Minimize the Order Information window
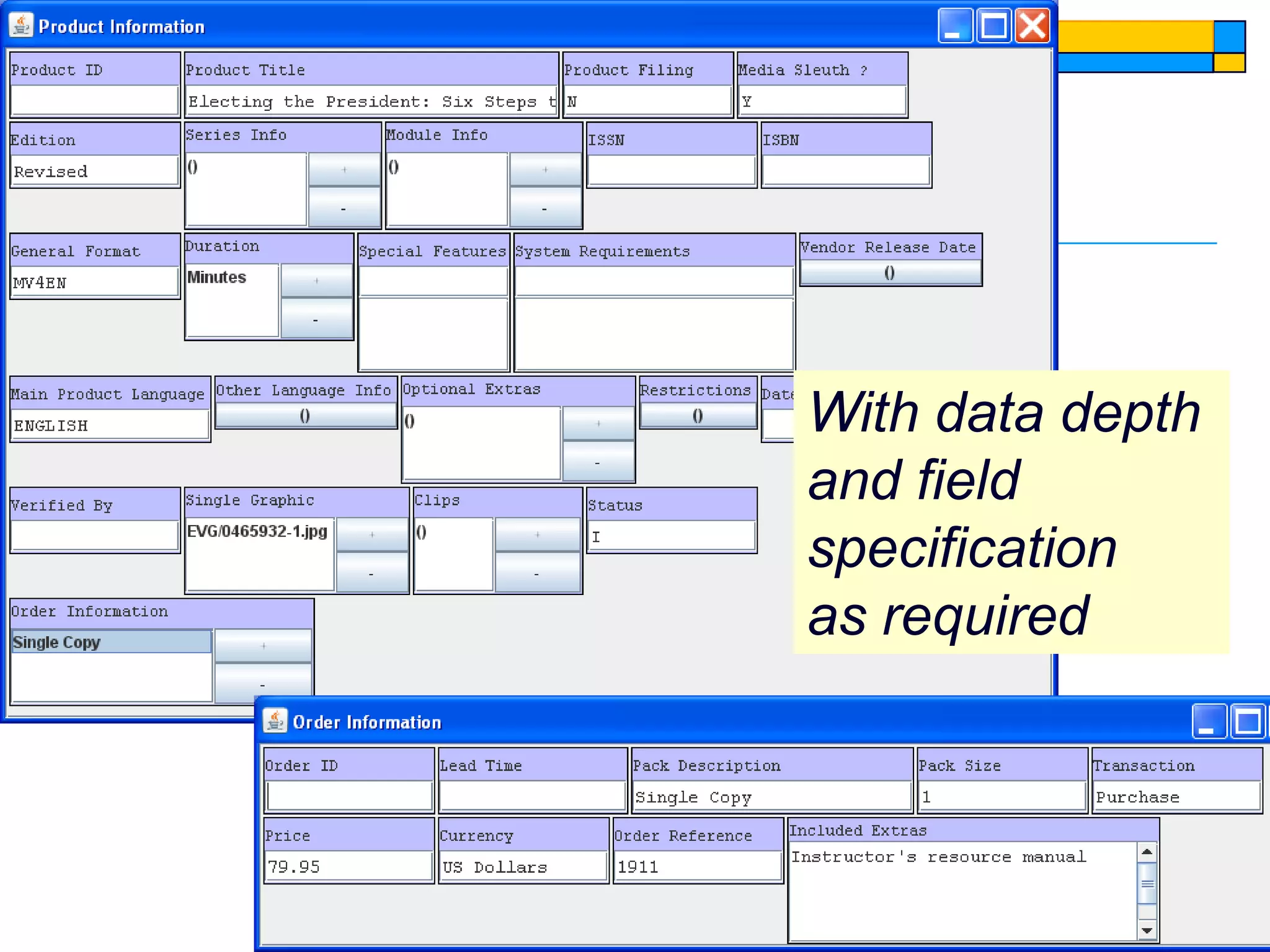Viewport: 1270px width, 952px height. [1209, 721]
